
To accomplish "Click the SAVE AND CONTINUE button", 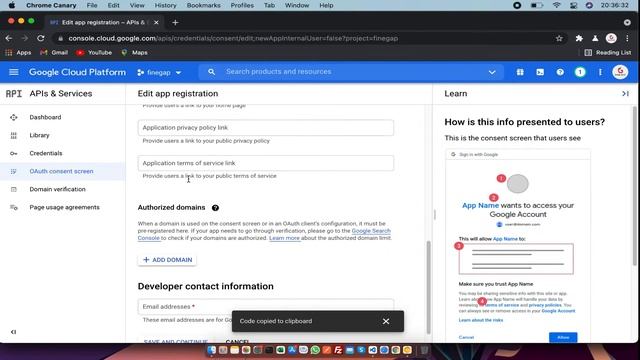I will [x=176, y=341].
